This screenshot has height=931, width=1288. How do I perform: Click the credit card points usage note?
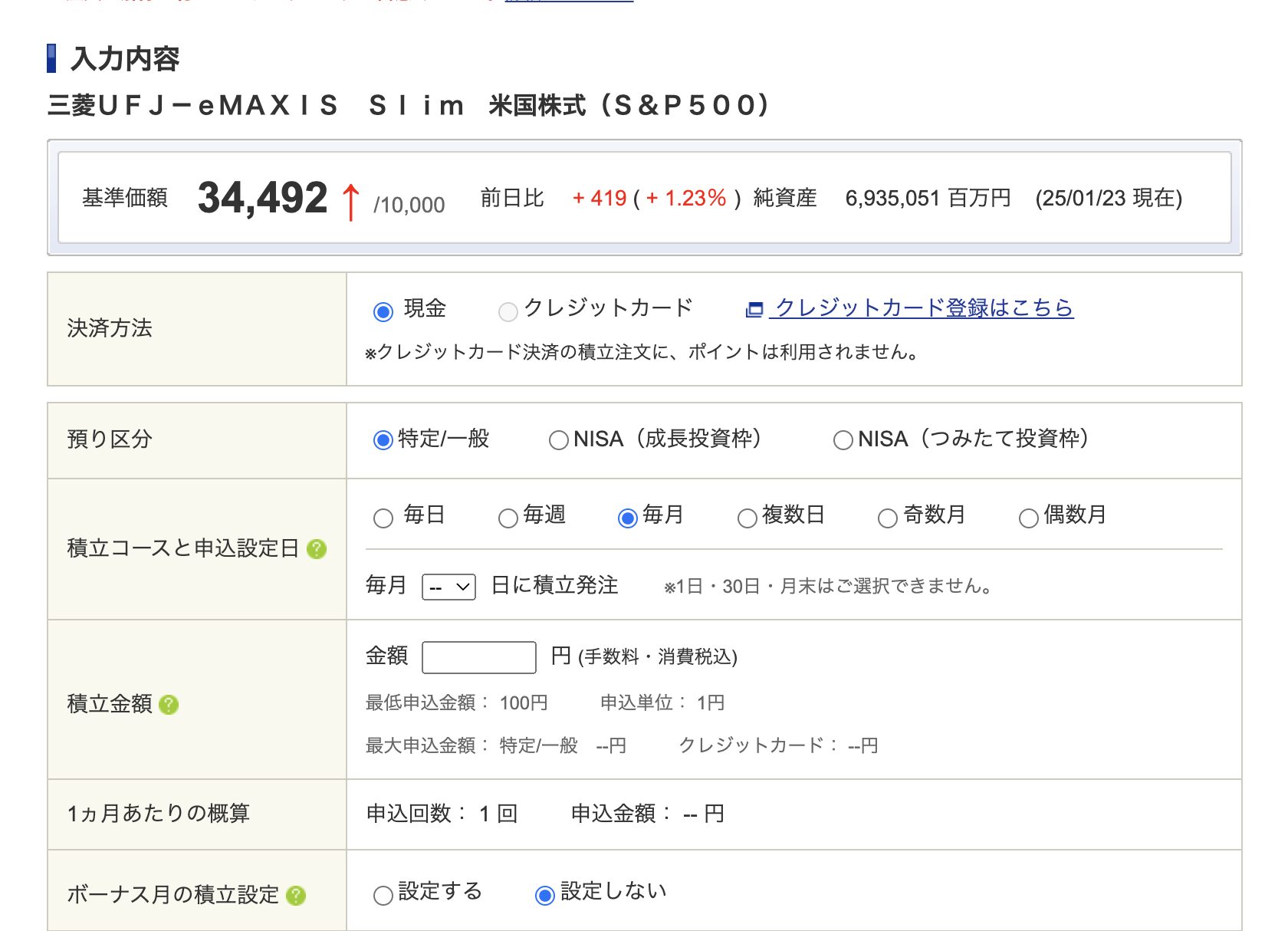pyautogui.click(x=642, y=352)
